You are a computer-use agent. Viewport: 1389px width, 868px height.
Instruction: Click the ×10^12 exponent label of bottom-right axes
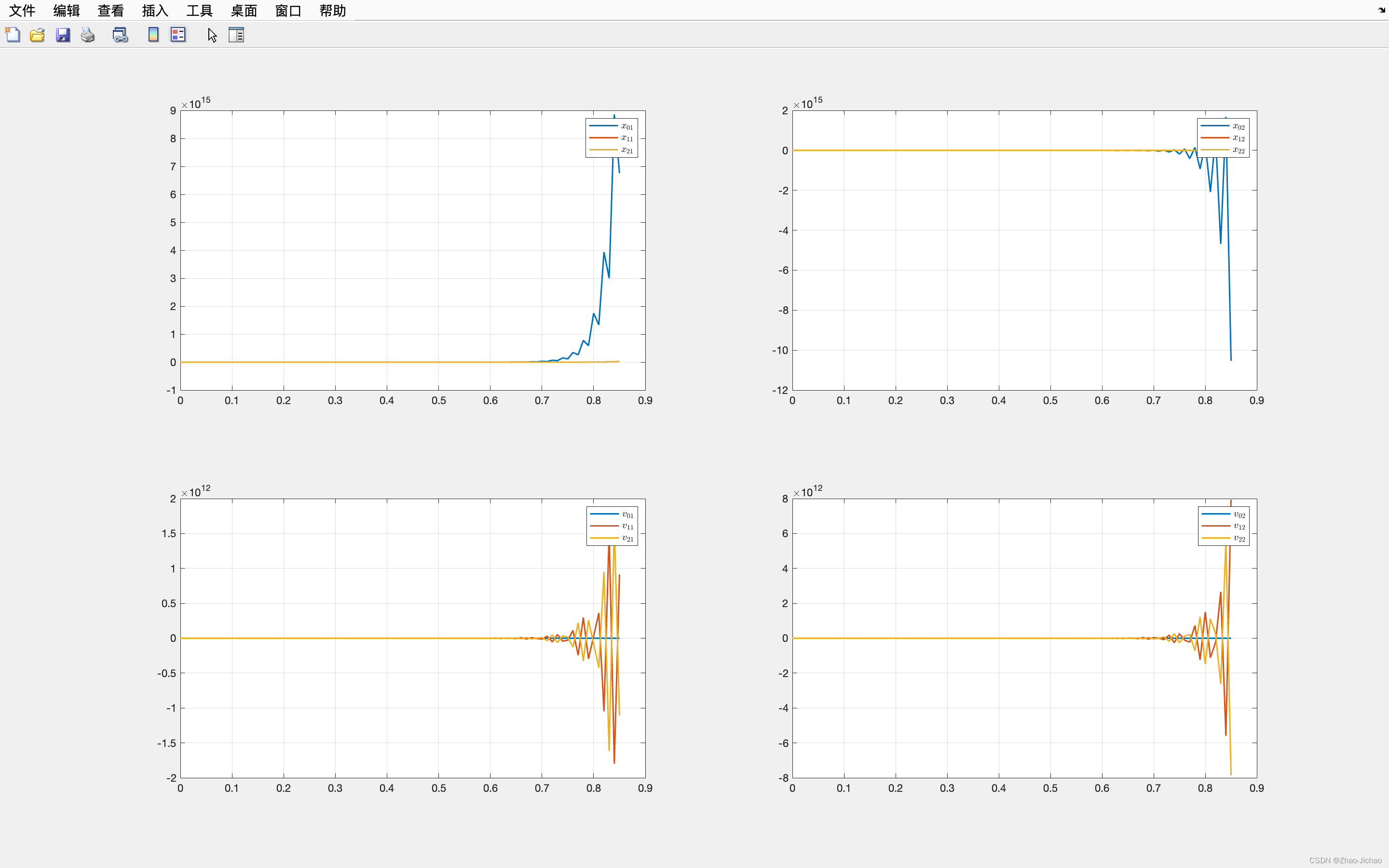(x=807, y=491)
